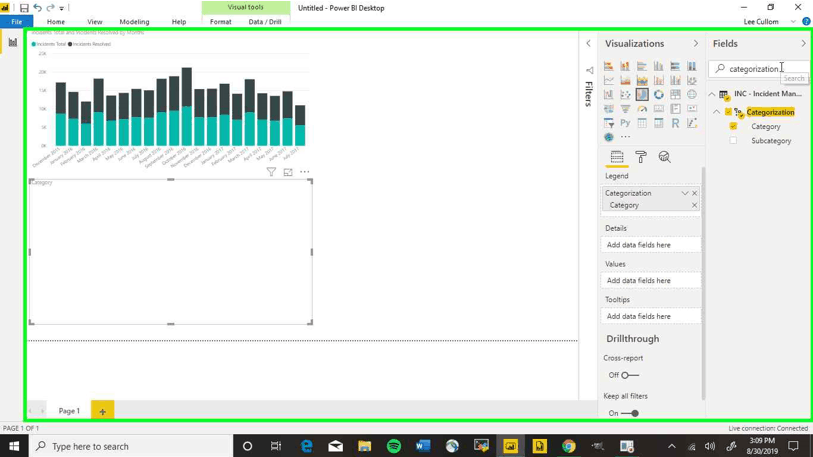813x457 pixels.
Task: Select the 100% stacked column chart visual
Action: tap(692, 66)
